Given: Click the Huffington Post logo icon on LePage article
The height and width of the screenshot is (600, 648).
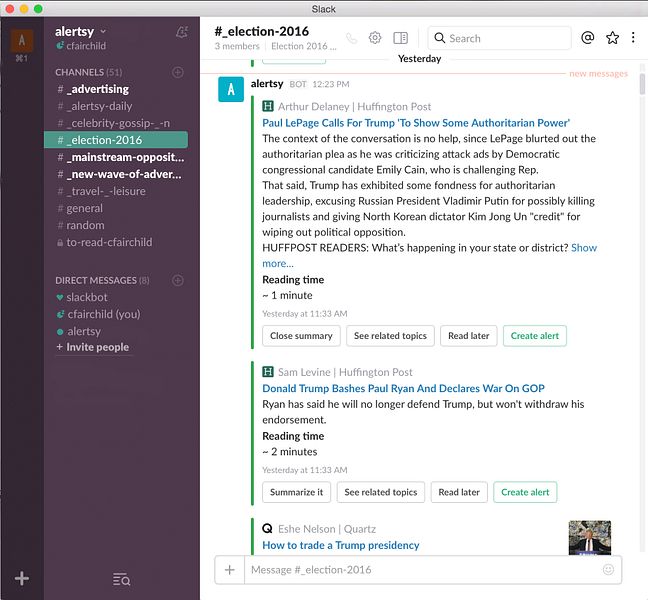Looking at the screenshot, I should click(268, 106).
